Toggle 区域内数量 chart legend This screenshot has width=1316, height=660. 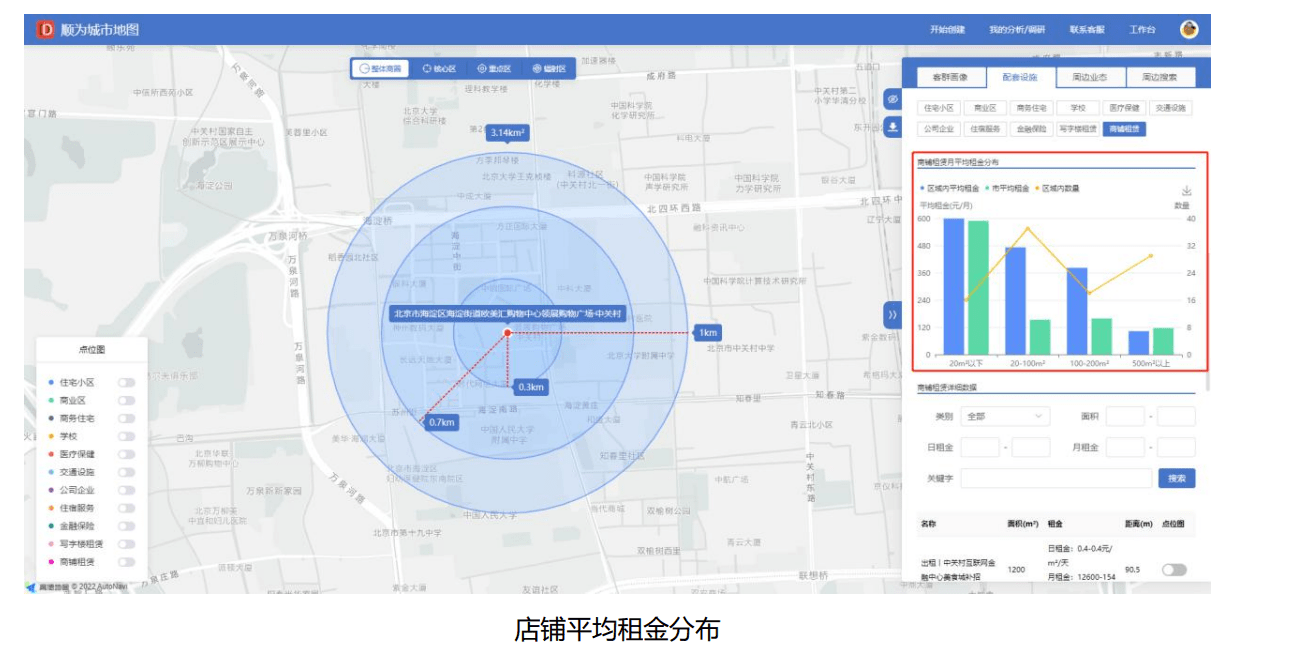[1057, 188]
